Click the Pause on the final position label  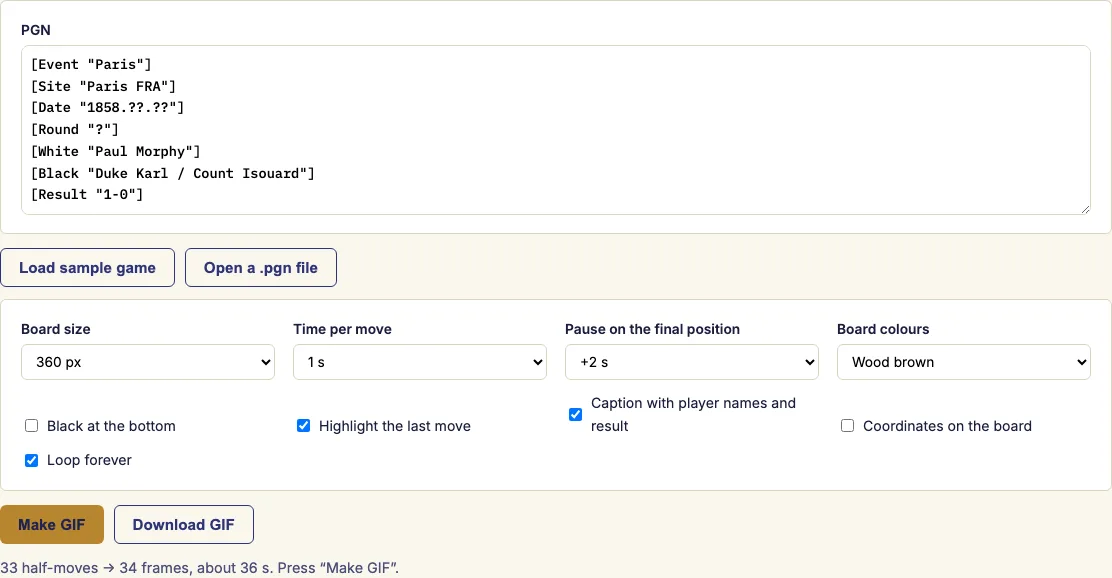click(652, 329)
